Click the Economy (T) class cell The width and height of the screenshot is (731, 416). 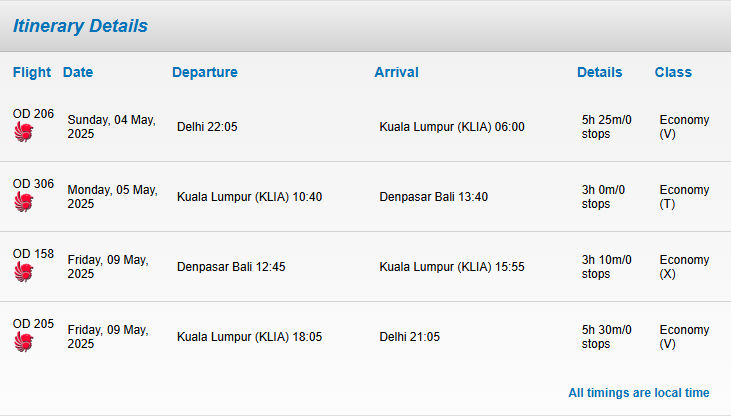[684, 197]
